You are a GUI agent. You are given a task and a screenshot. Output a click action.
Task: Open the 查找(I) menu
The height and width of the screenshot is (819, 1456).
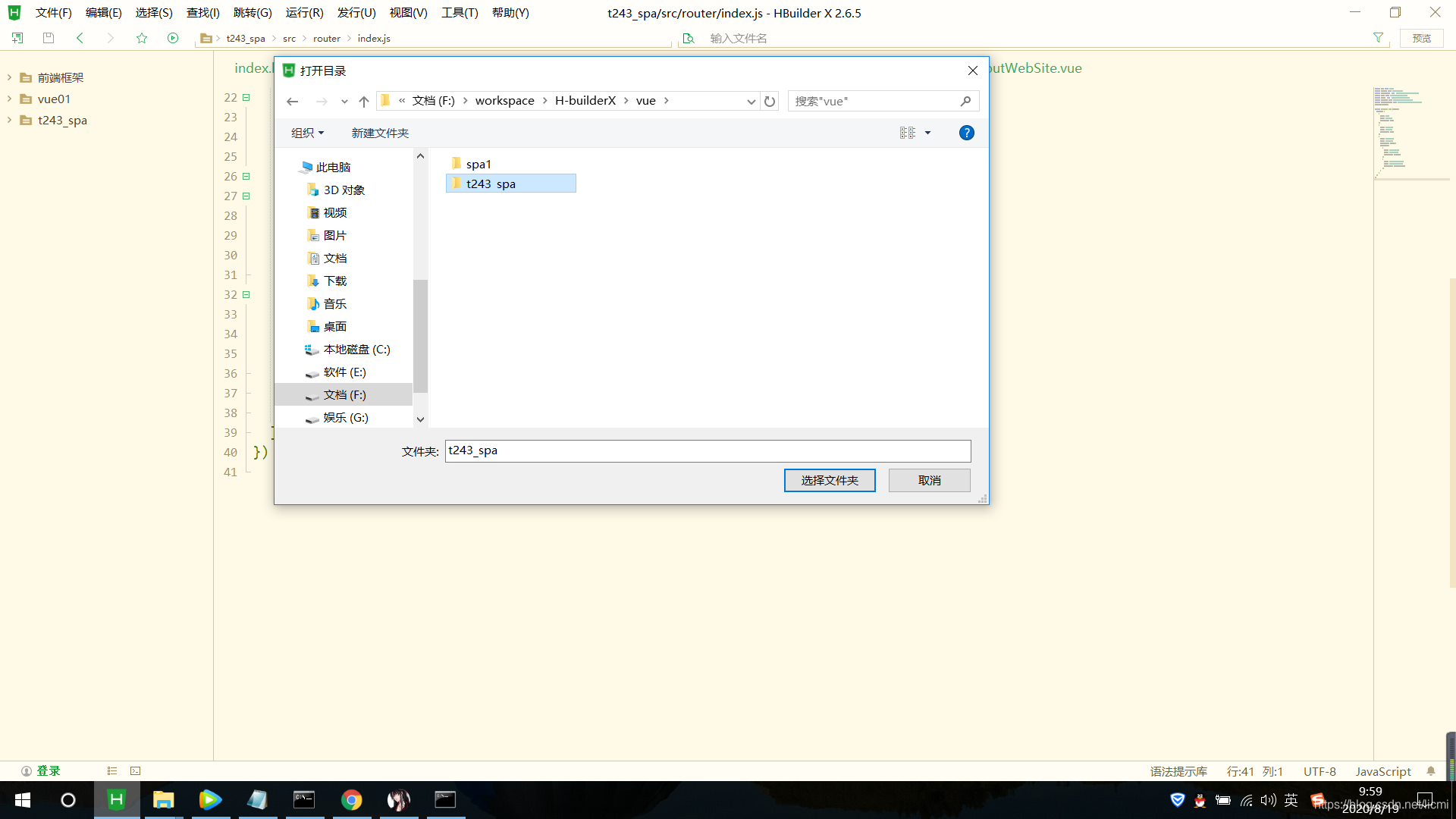[202, 13]
